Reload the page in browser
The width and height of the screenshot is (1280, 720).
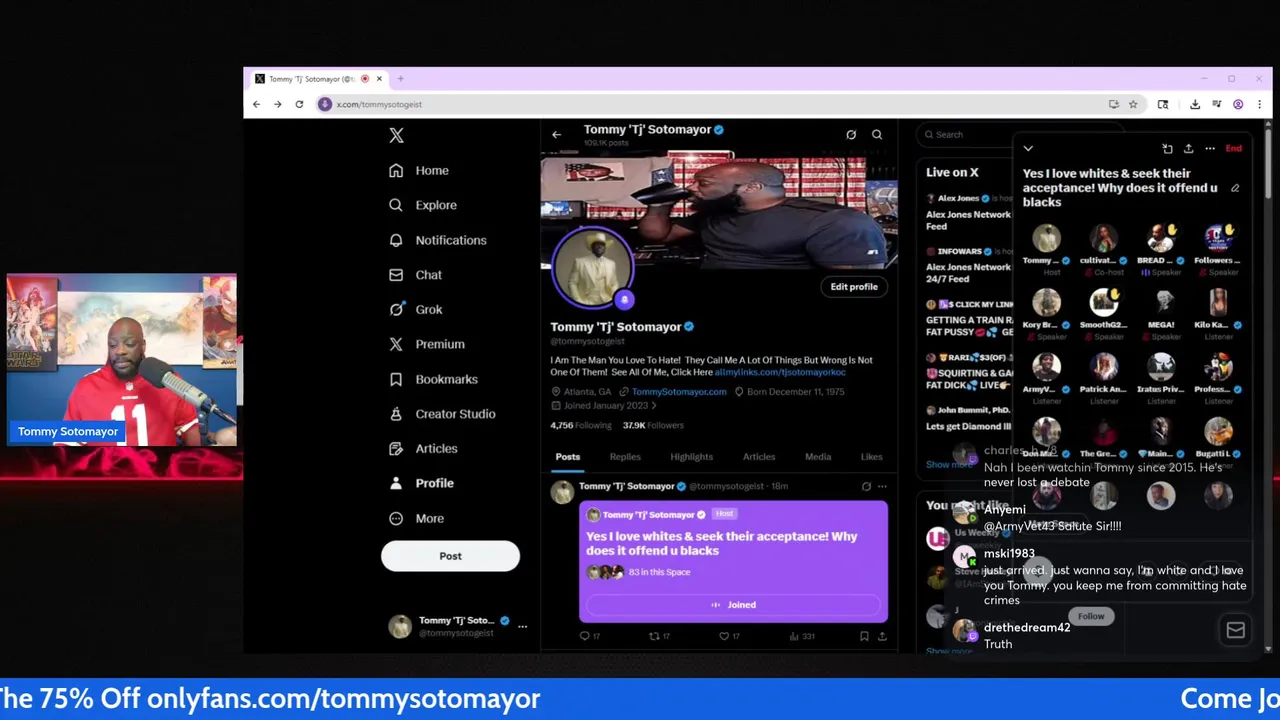[x=299, y=104]
